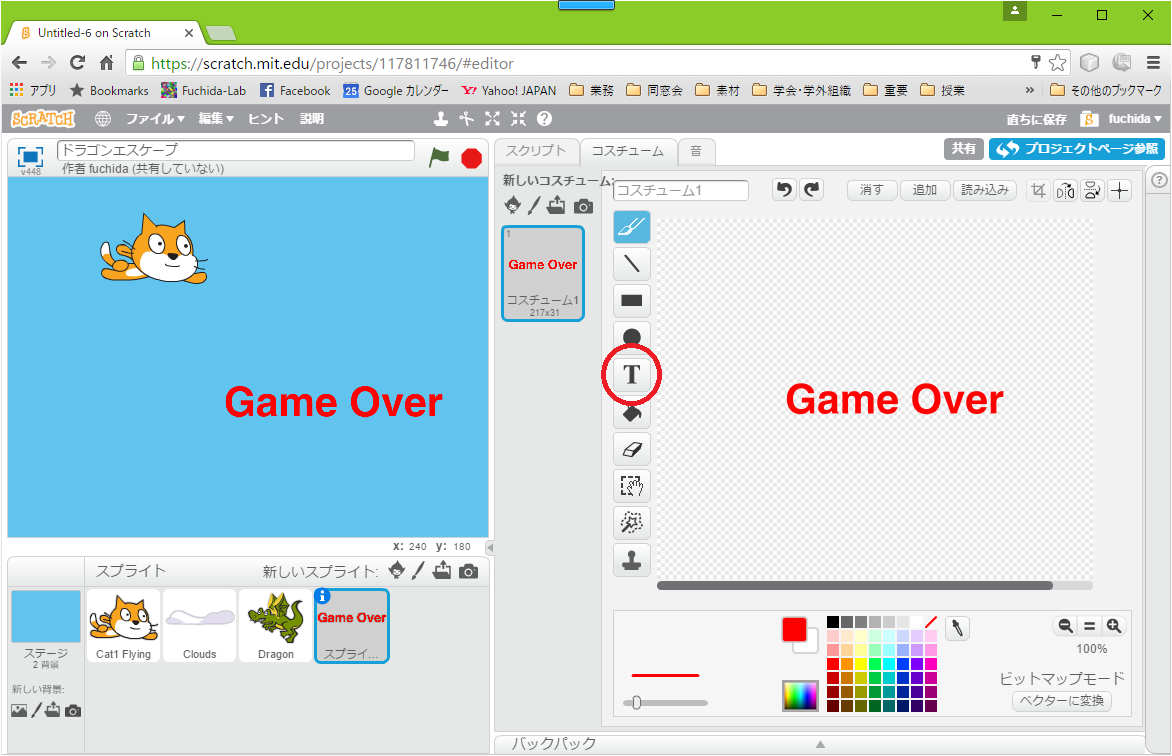Image resolution: width=1172 pixels, height=756 pixels.
Task: Switch to the スクリプト tab
Action: (x=536, y=151)
